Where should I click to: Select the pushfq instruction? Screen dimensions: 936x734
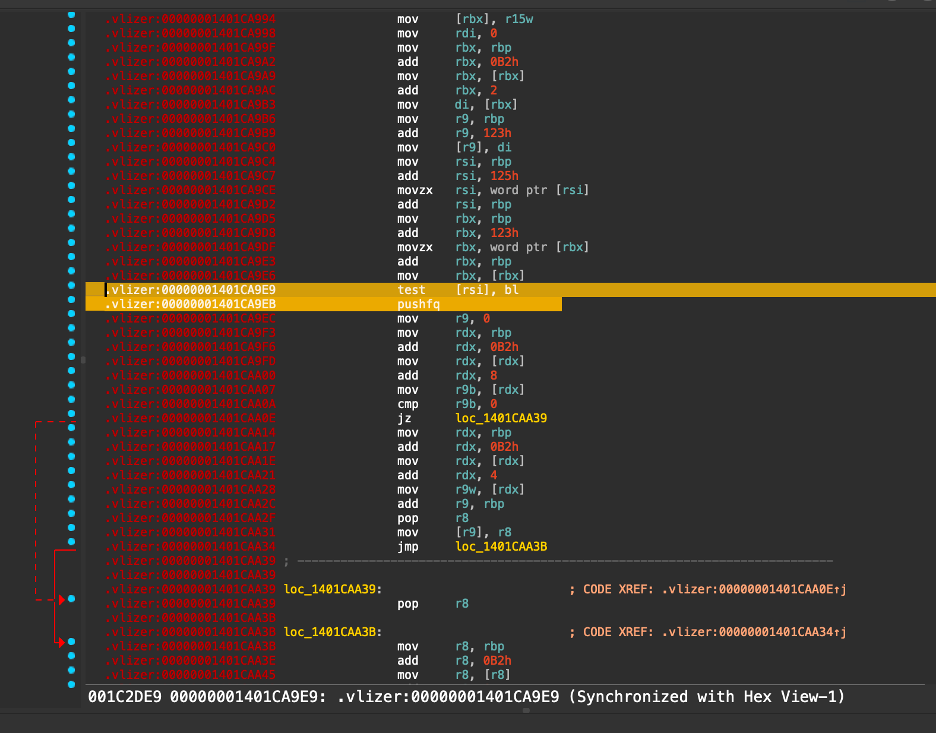(418, 304)
